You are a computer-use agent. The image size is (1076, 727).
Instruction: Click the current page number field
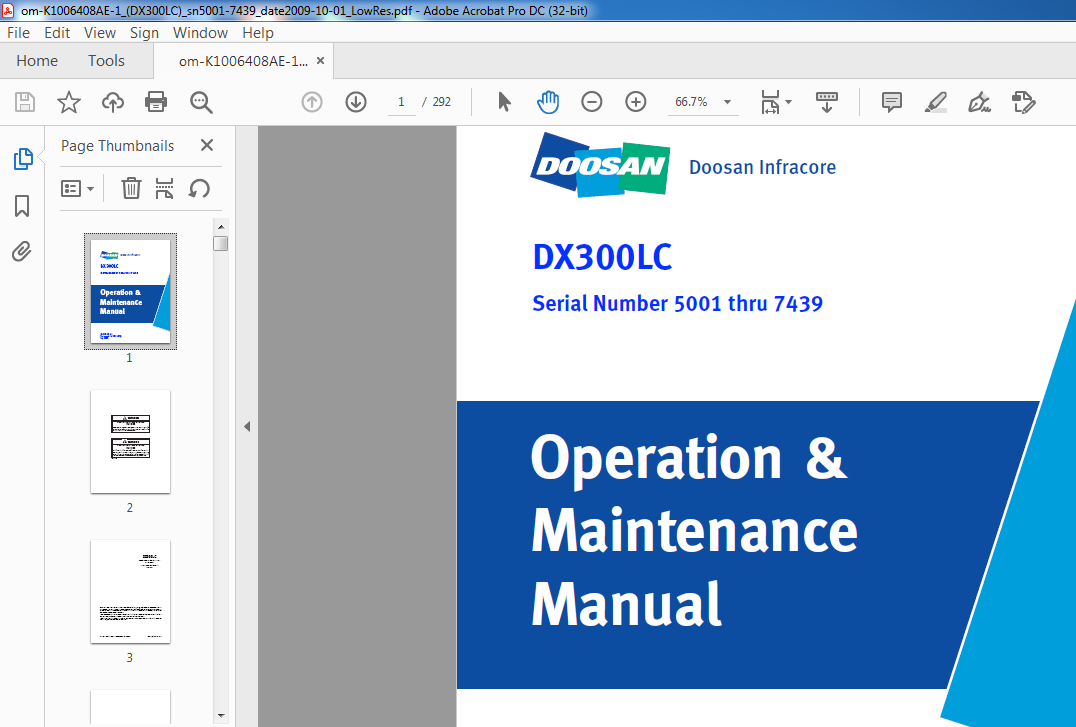coord(401,102)
